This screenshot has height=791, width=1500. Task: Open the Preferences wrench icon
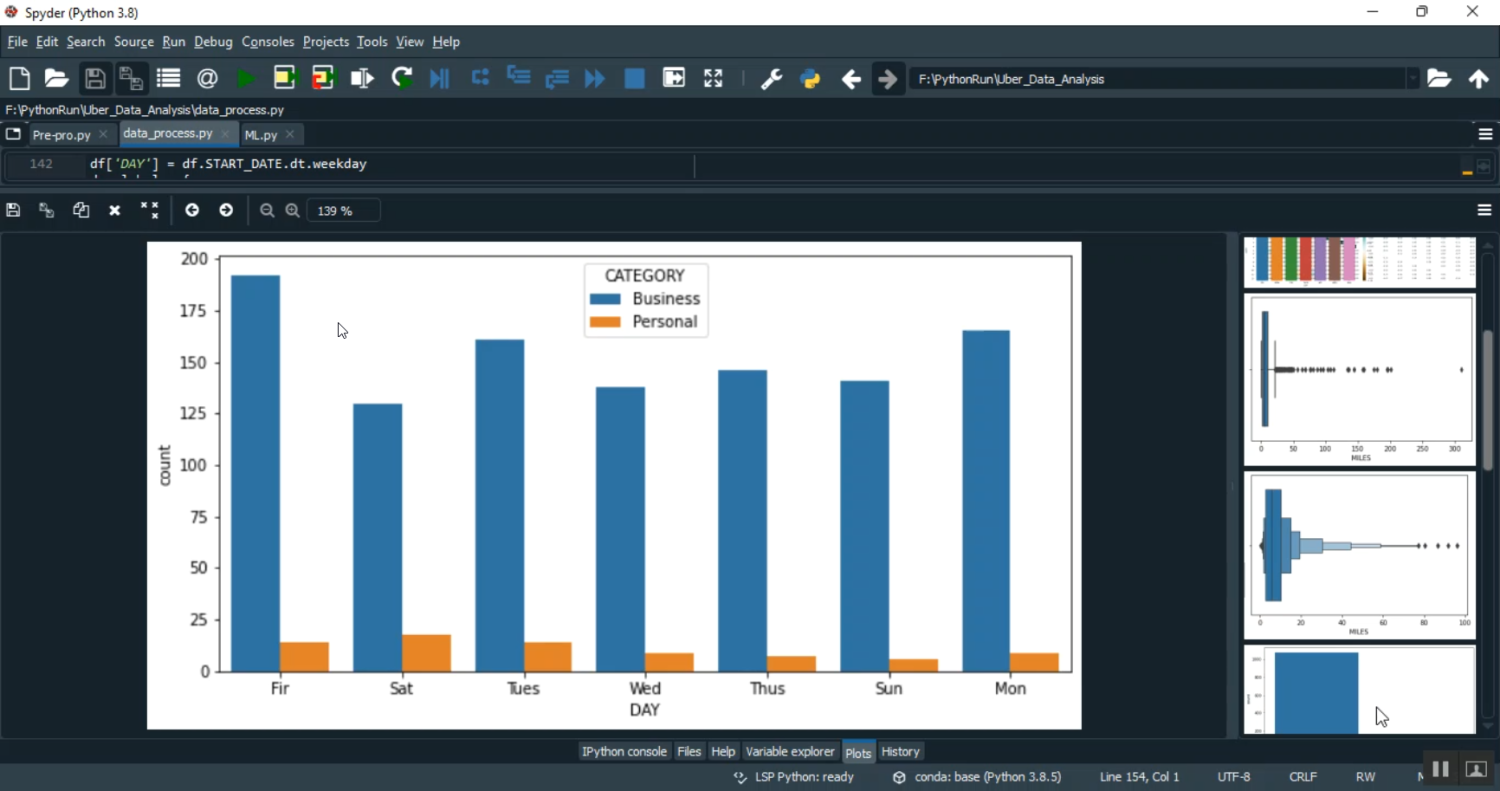[771, 79]
